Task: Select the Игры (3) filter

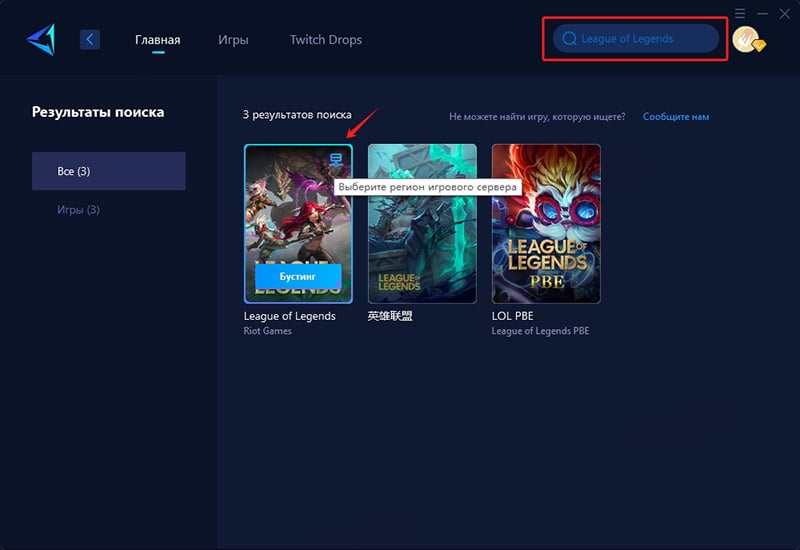Action: pos(78,210)
